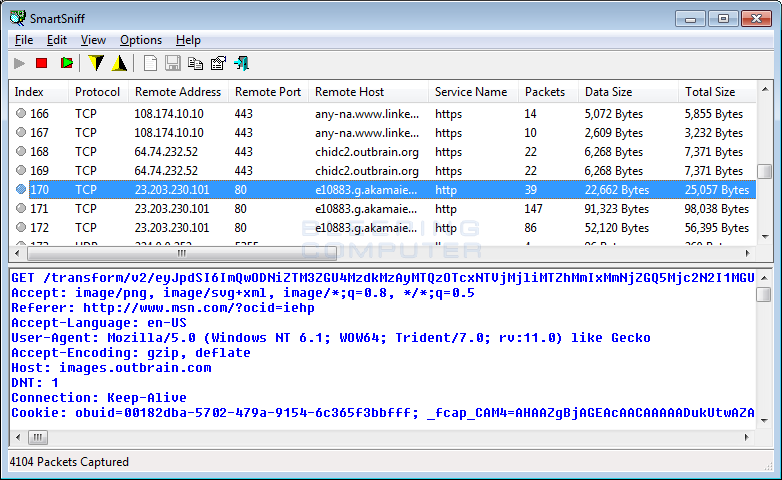This screenshot has width=782, height=480.
Task: Sort by Data Size column header
Action: pyautogui.click(x=628, y=92)
